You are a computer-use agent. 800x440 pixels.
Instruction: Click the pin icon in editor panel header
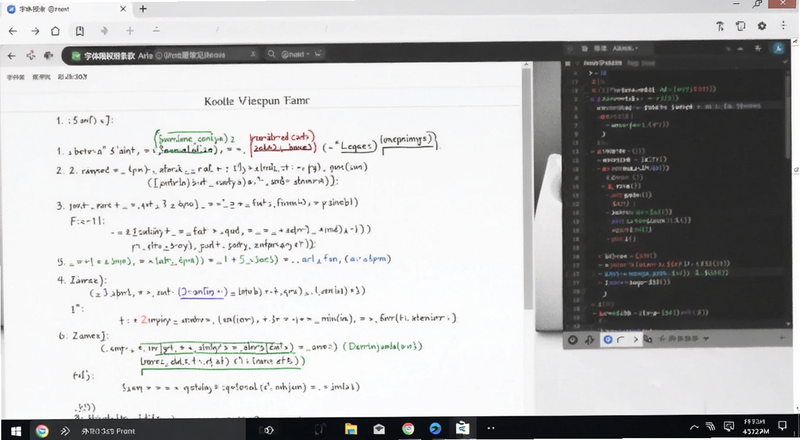tap(758, 48)
